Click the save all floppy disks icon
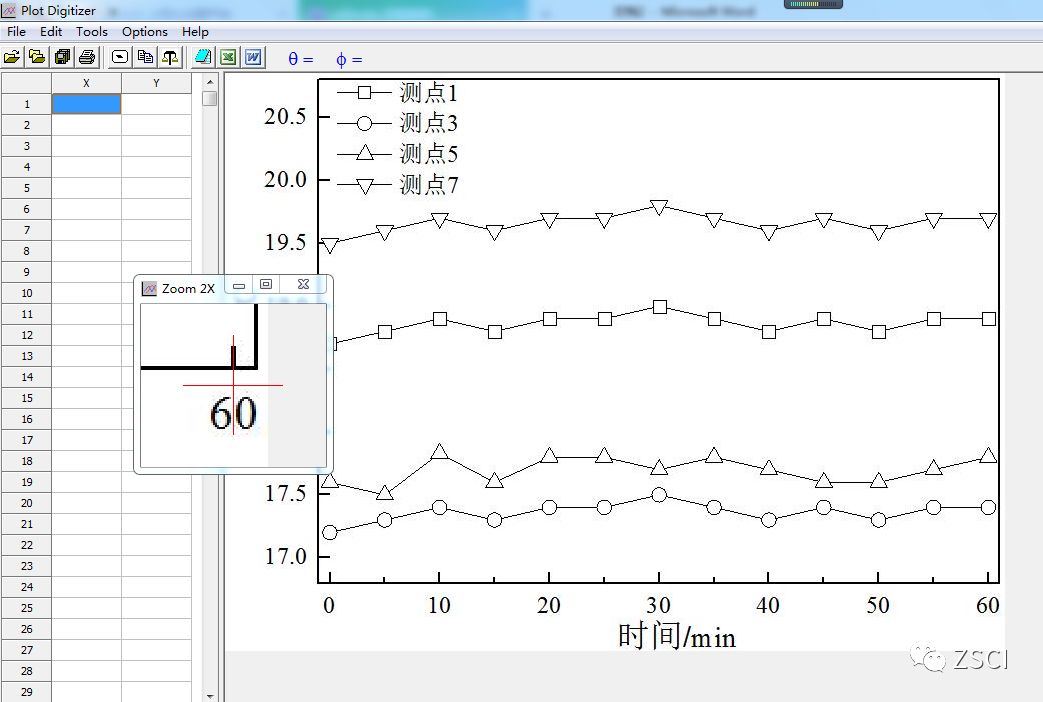The image size is (1043, 702). 63,58
